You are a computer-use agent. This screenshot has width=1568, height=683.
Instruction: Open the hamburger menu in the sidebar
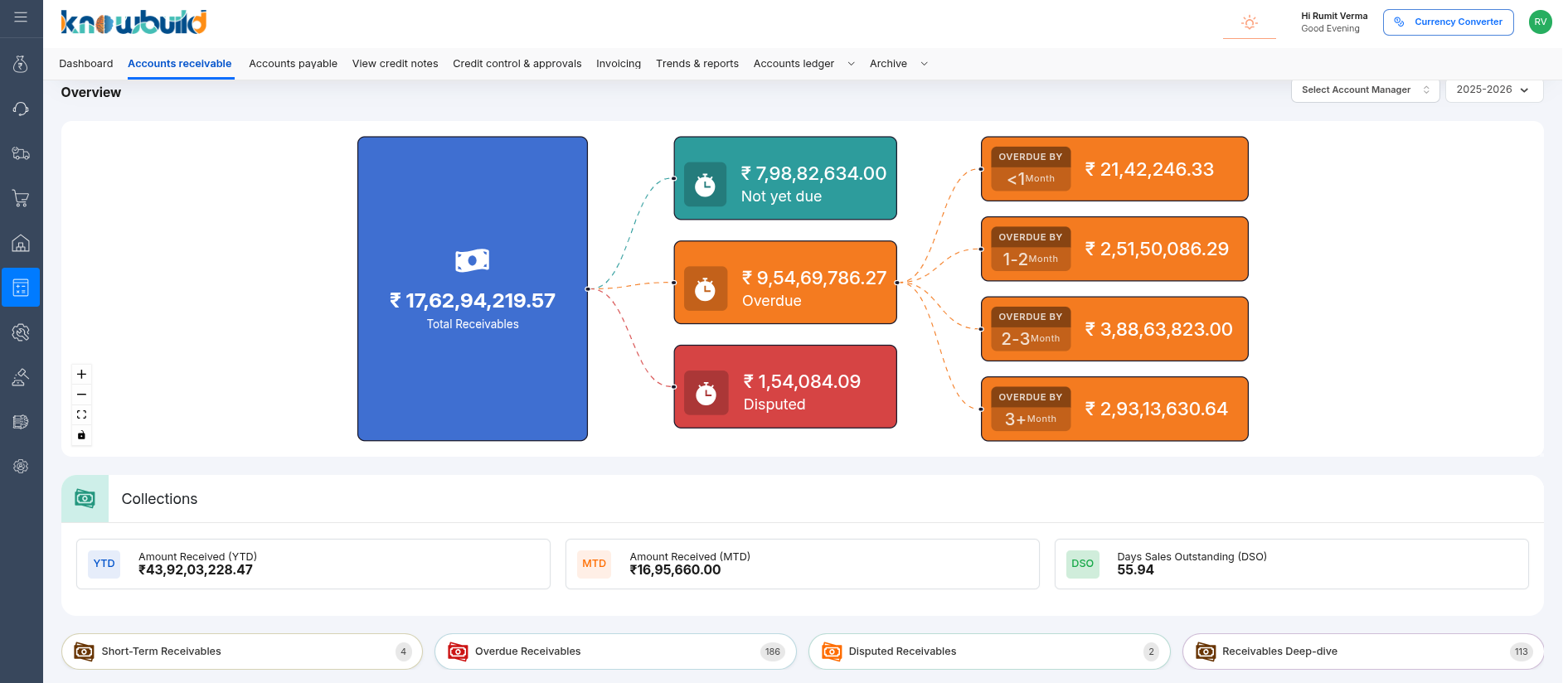point(21,17)
